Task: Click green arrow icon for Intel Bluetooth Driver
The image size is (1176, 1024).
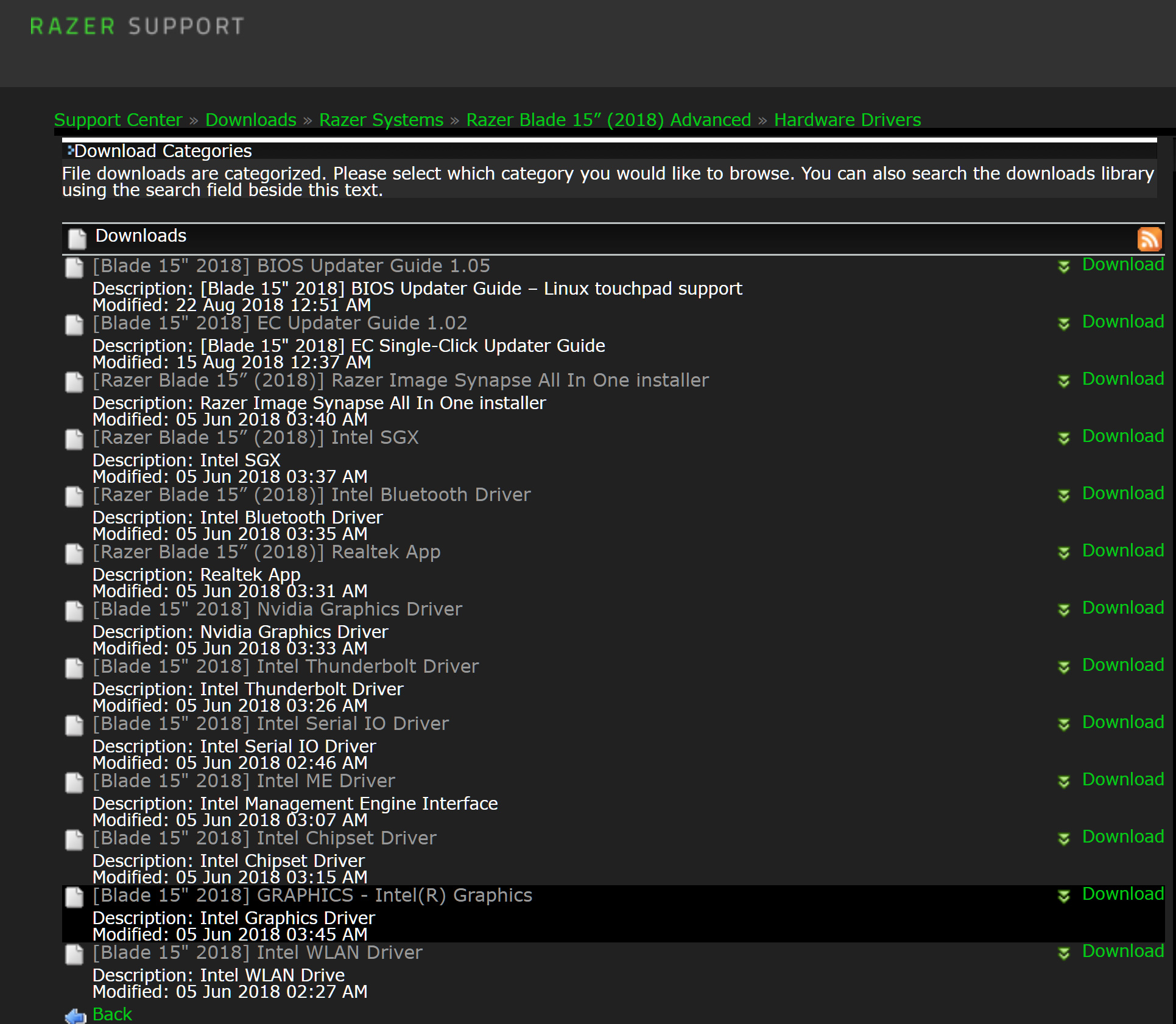Action: pos(1064,496)
